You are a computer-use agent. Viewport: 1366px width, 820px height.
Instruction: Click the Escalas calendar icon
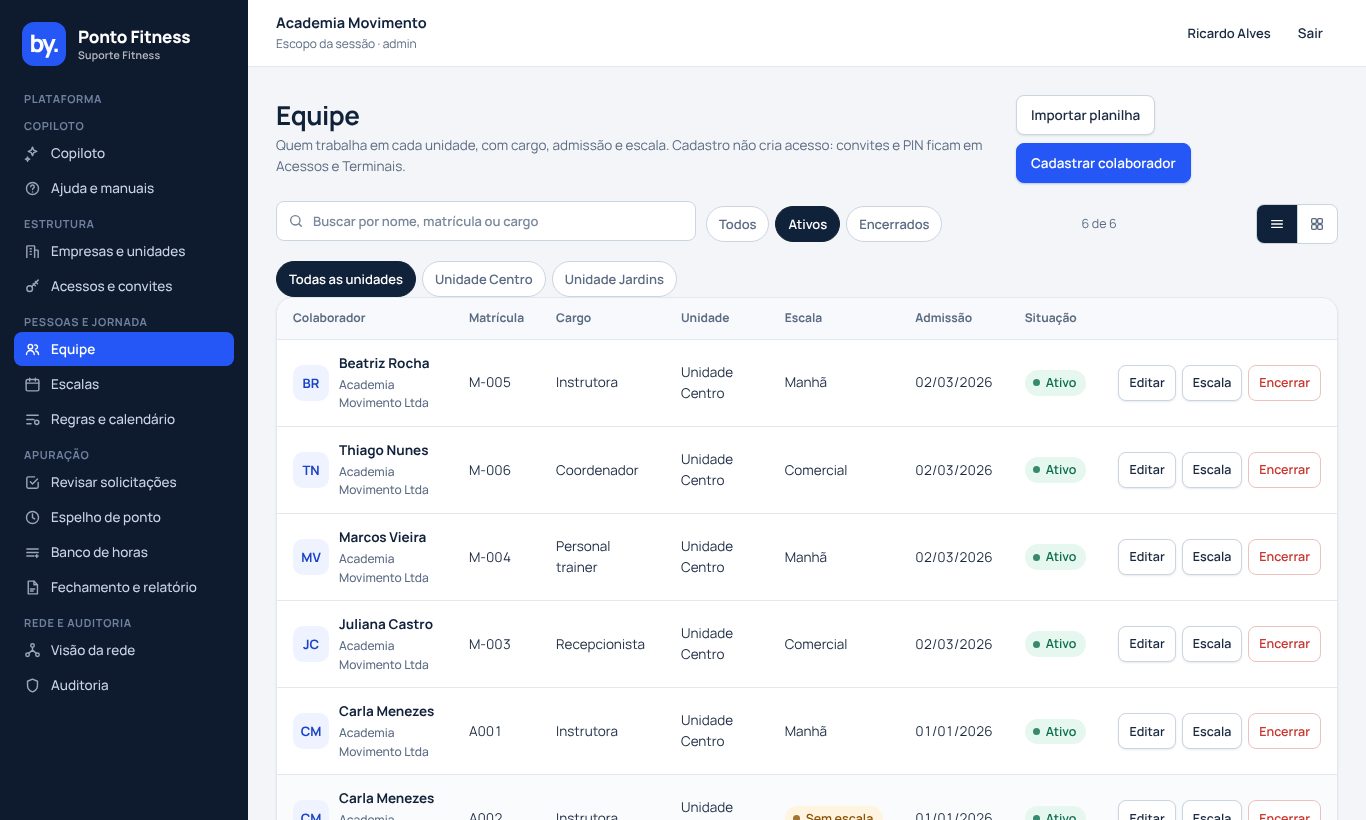pos(32,384)
